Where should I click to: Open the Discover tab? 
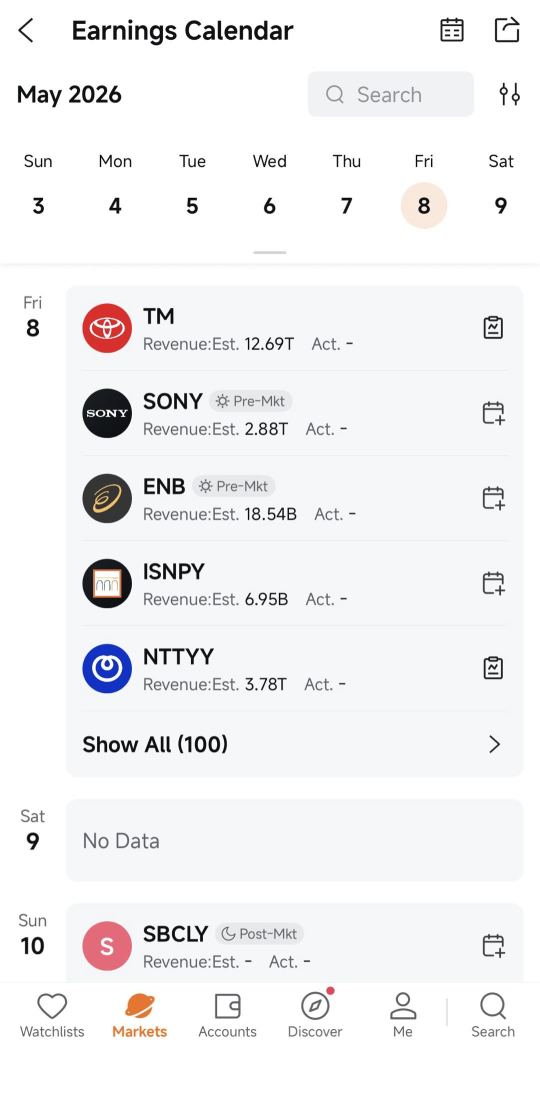click(315, 1016)
